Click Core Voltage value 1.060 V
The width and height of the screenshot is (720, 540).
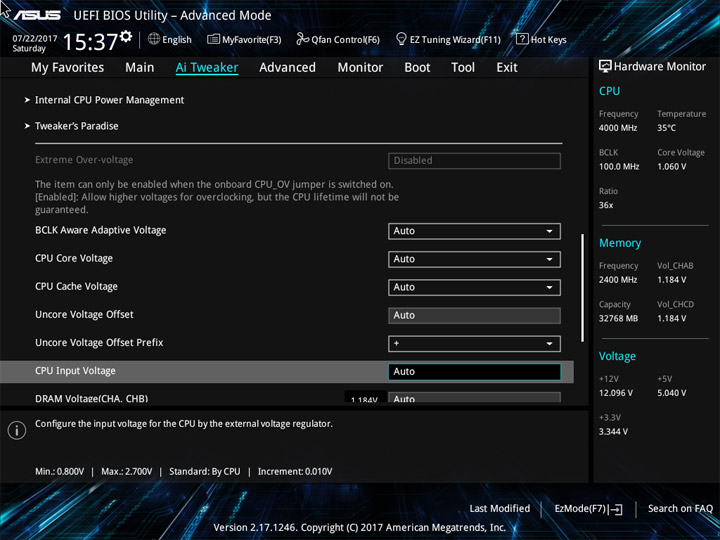pyautogui.click(x=671, y=167)
